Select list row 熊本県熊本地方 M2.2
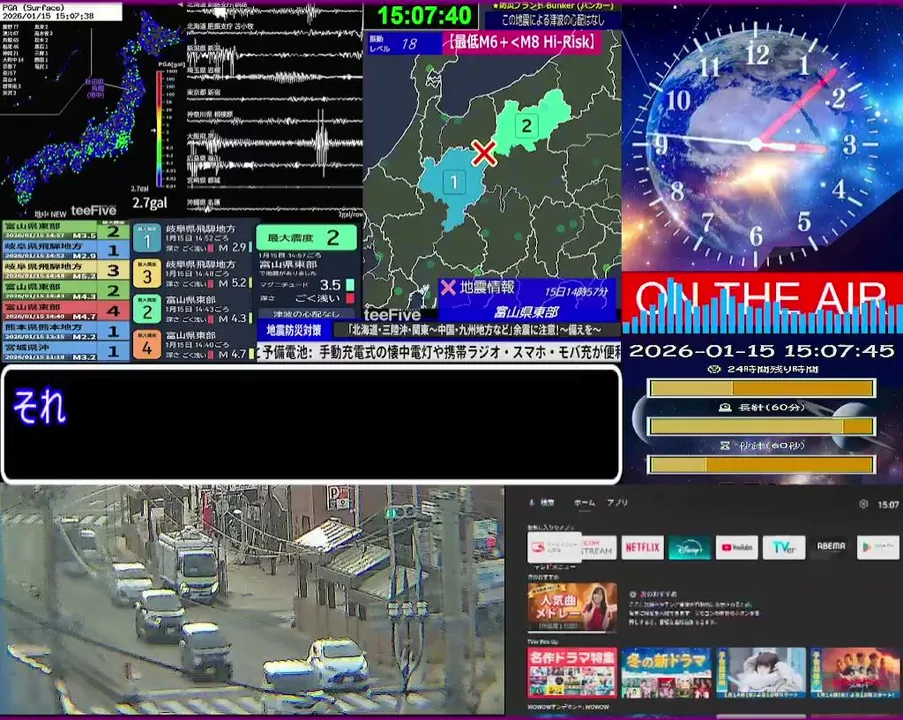Viewport: 903px width, 720px height. pos(65,331)
